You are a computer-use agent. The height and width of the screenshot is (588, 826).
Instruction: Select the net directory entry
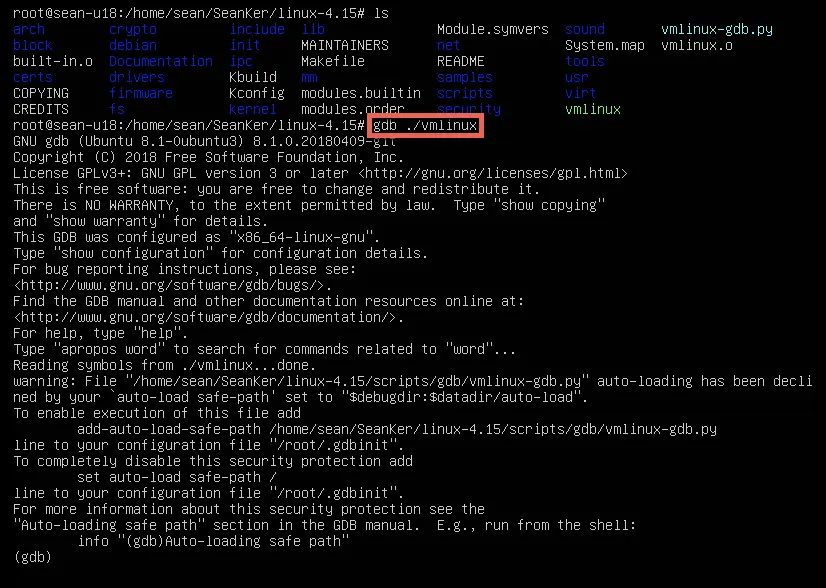(x=449, y=45)
